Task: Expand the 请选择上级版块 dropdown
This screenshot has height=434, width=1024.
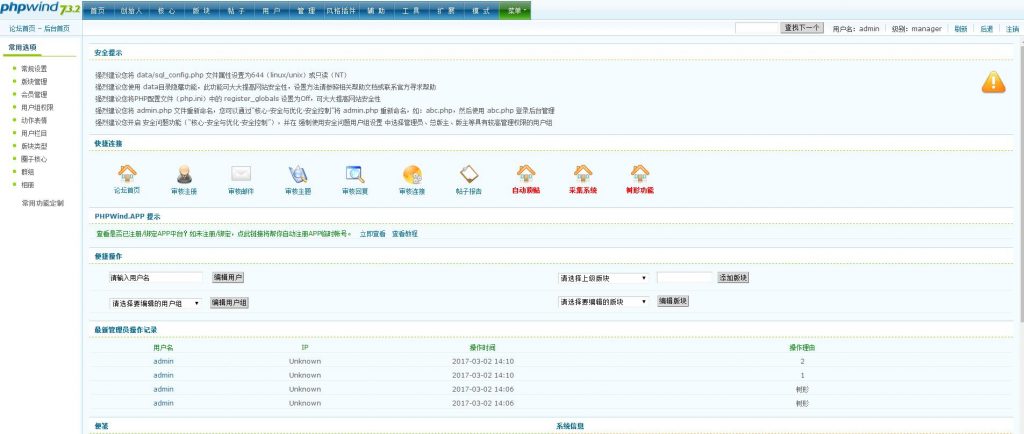Action: pos(603,278)
